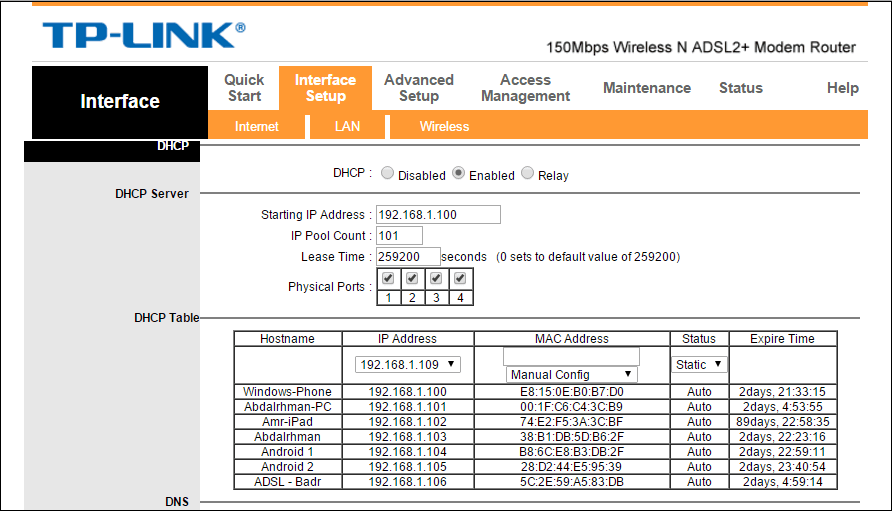Click the IP Pool Count field
The image size is (892, 511).
tap(399, 236)
